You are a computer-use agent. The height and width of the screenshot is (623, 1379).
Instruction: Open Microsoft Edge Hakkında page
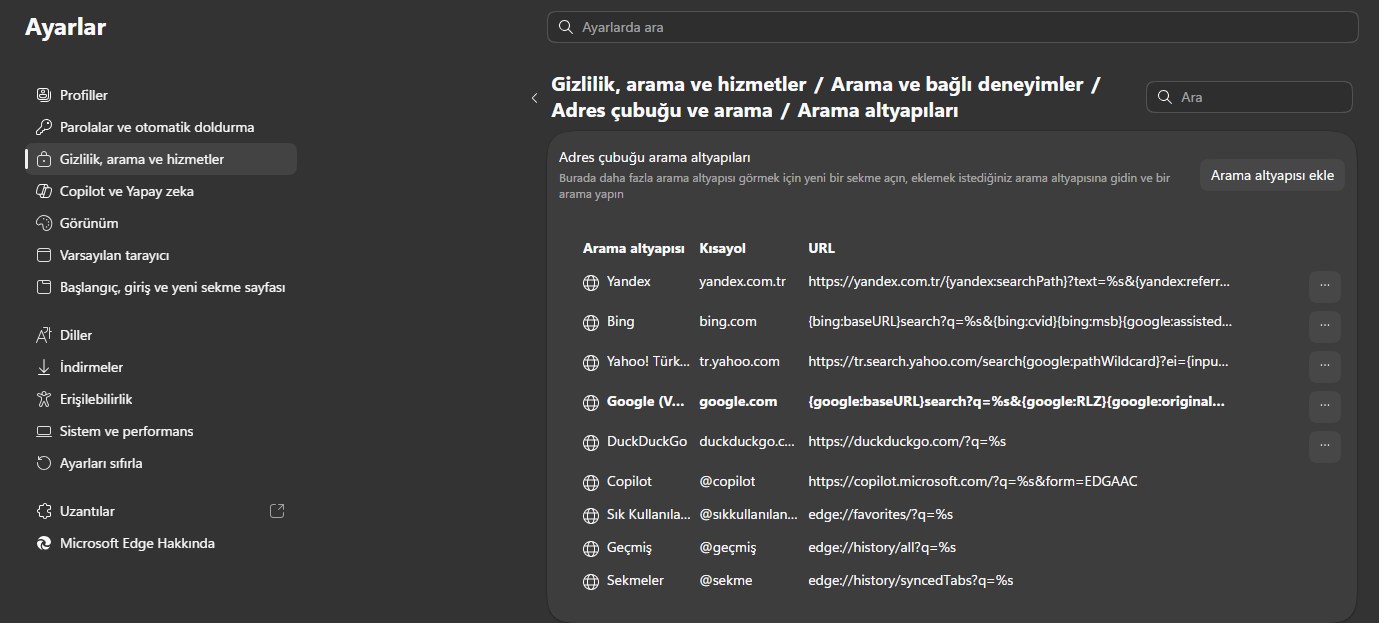tap(161, 543)
